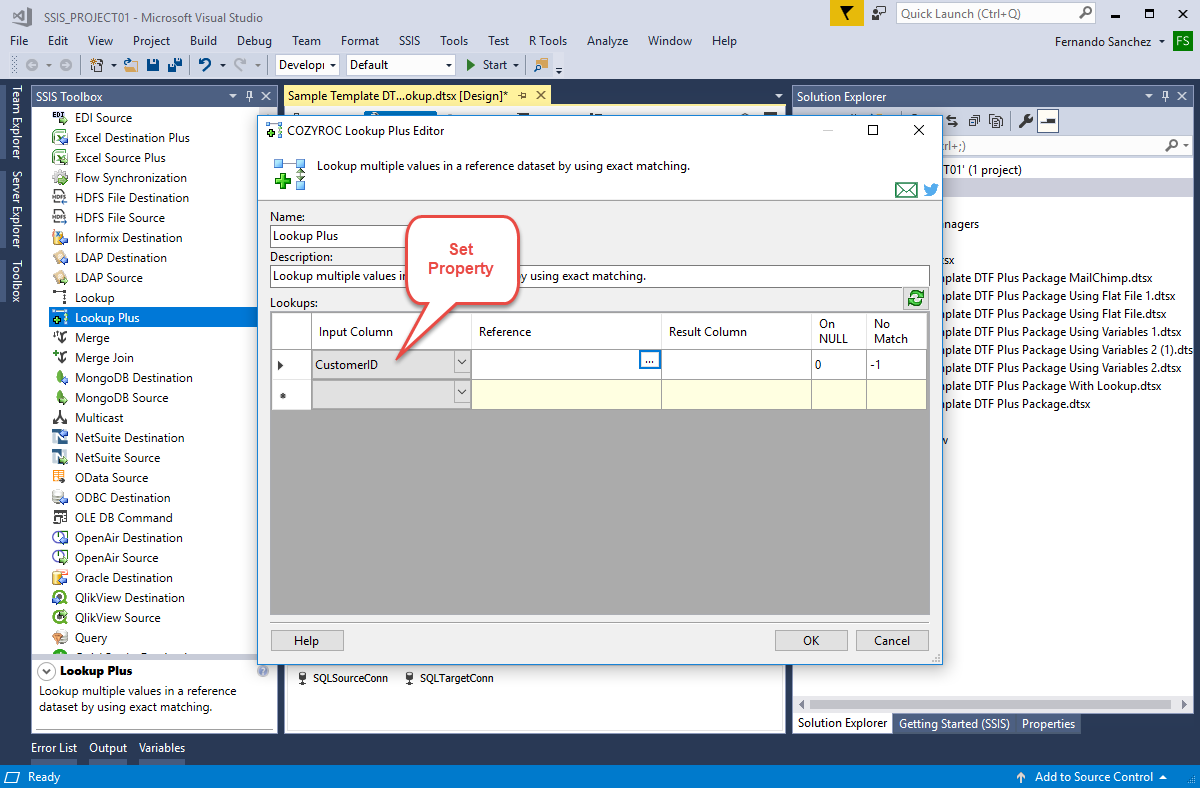Open the Debug menu

(x=254, y=41)
